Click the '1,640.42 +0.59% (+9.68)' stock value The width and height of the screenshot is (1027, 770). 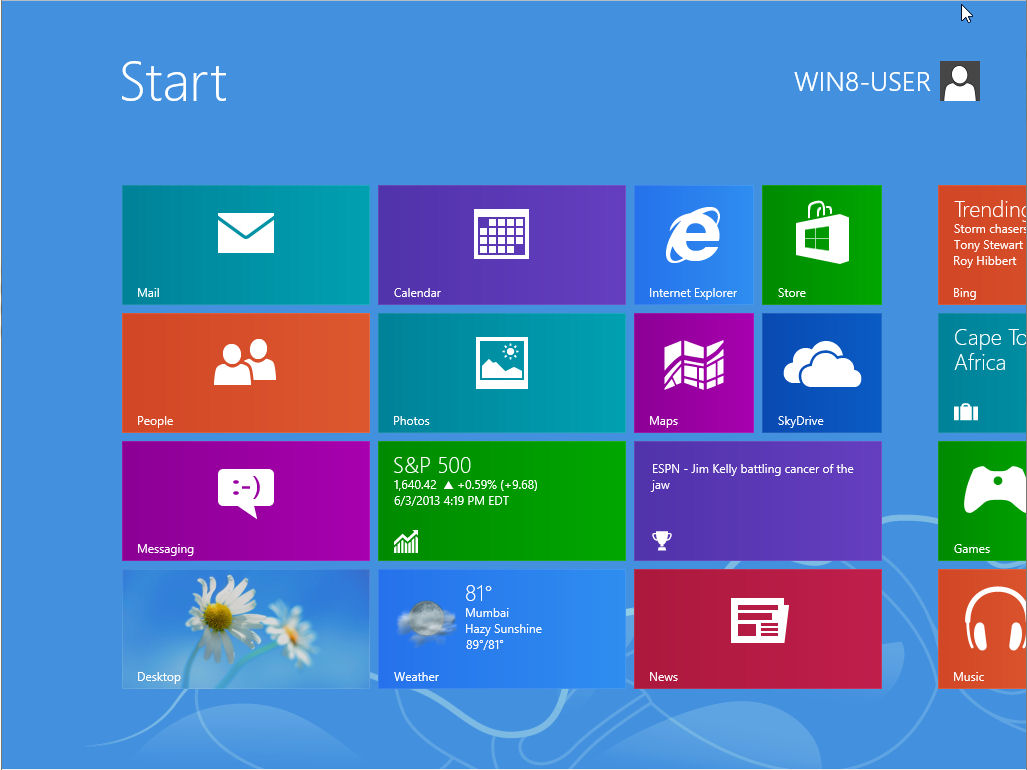point(465,485)
